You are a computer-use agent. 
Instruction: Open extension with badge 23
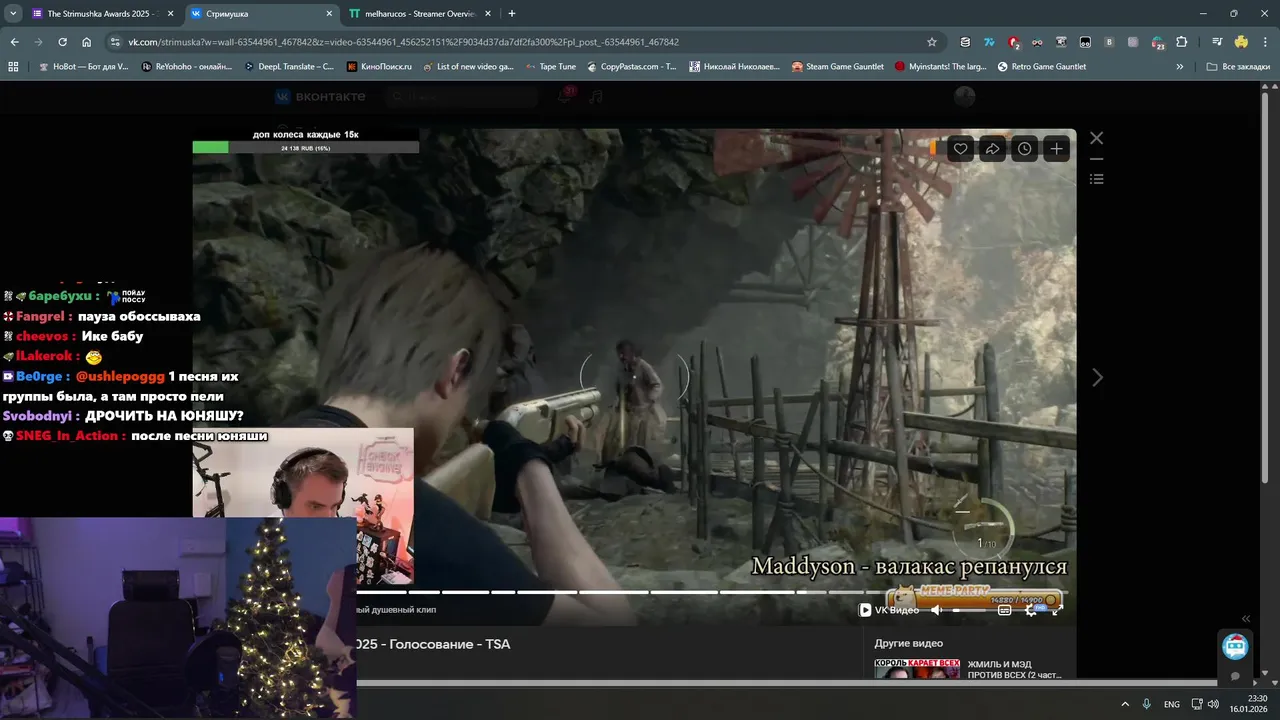click(x=1158, y=42)
